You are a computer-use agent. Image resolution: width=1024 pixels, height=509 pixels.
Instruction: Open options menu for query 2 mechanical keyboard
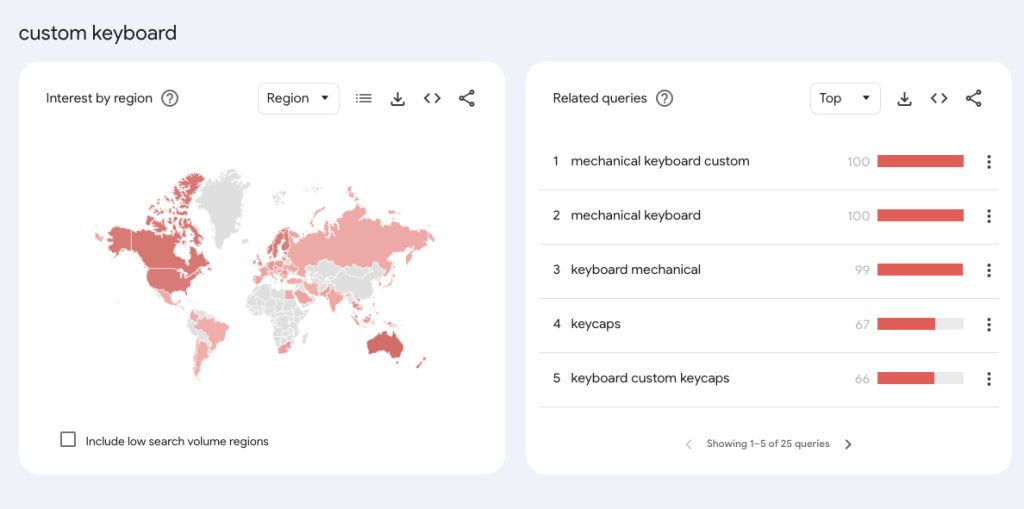(x=989, y=216)
